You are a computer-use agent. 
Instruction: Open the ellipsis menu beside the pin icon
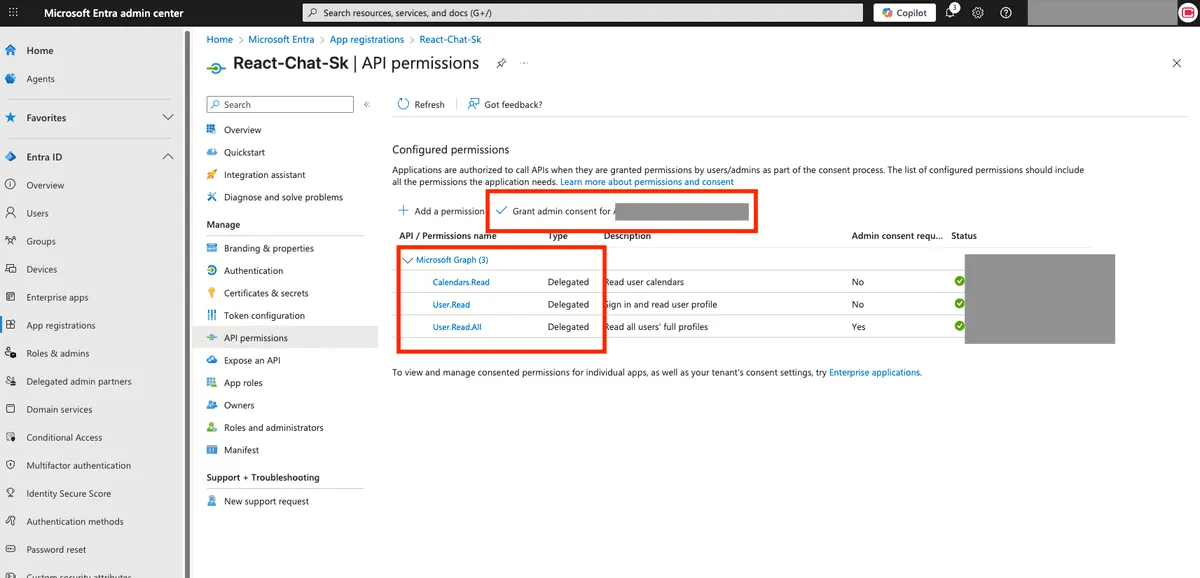tap(523, 63)
